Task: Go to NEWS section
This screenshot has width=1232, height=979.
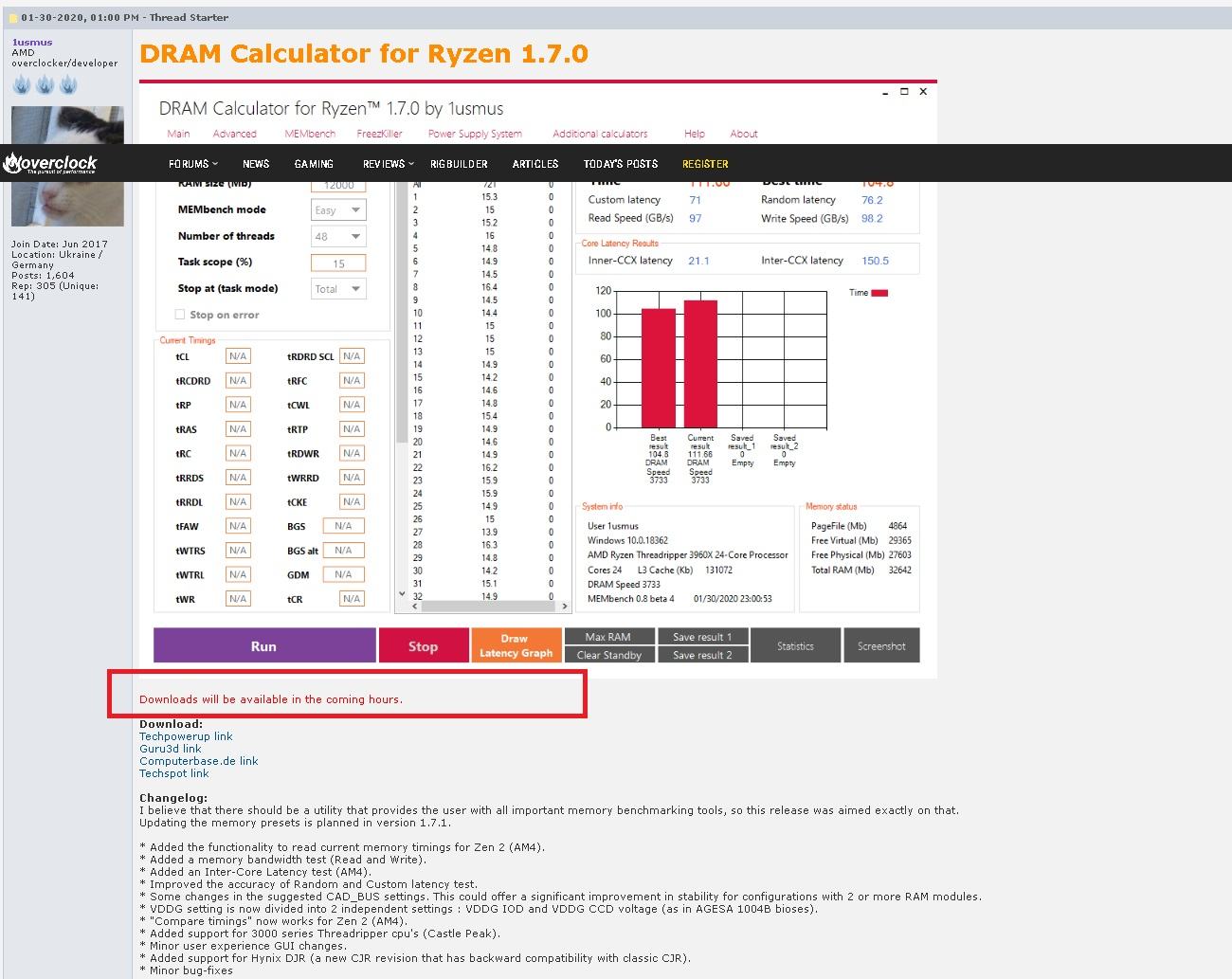Action: click(256, 164)
